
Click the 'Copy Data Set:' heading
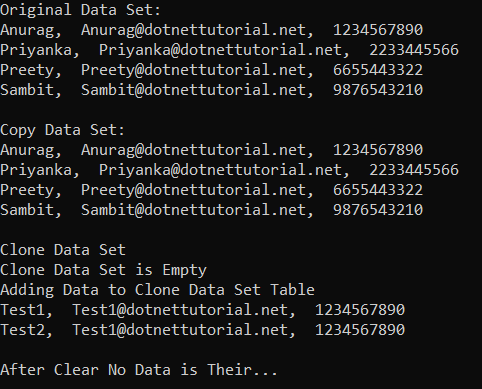click(62, 130)
